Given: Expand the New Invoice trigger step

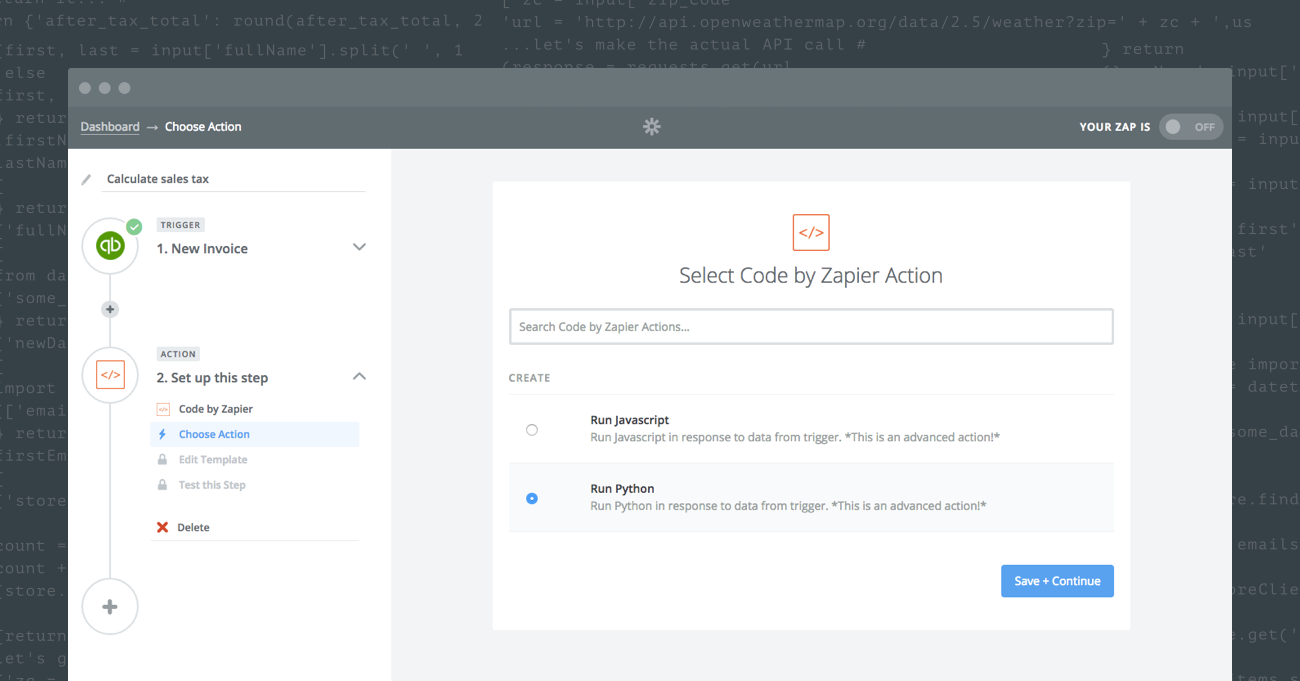Looking at the screenshot, I should click(x=359, y=247).
